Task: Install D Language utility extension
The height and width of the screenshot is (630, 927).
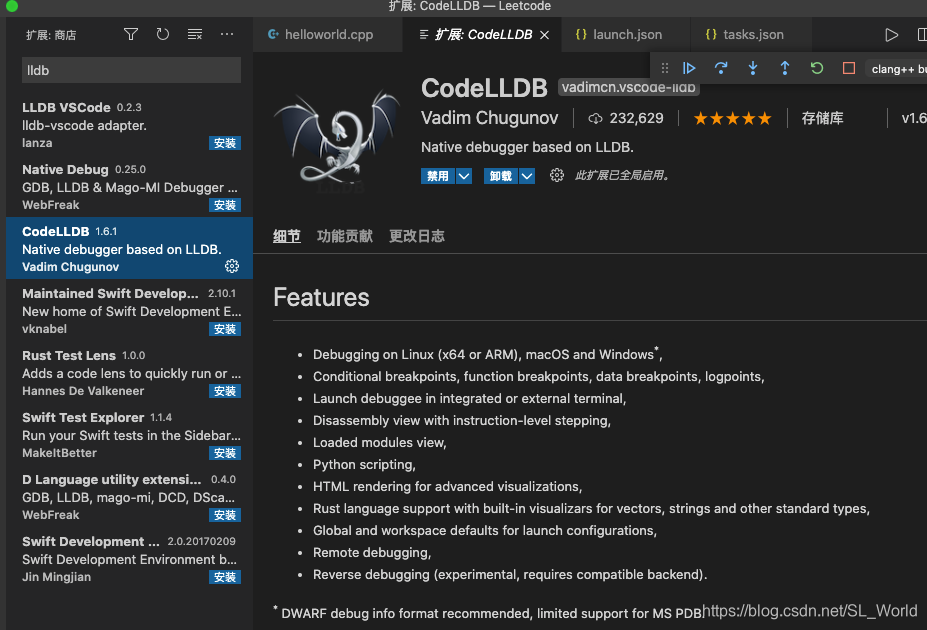Action: (225, 515)
